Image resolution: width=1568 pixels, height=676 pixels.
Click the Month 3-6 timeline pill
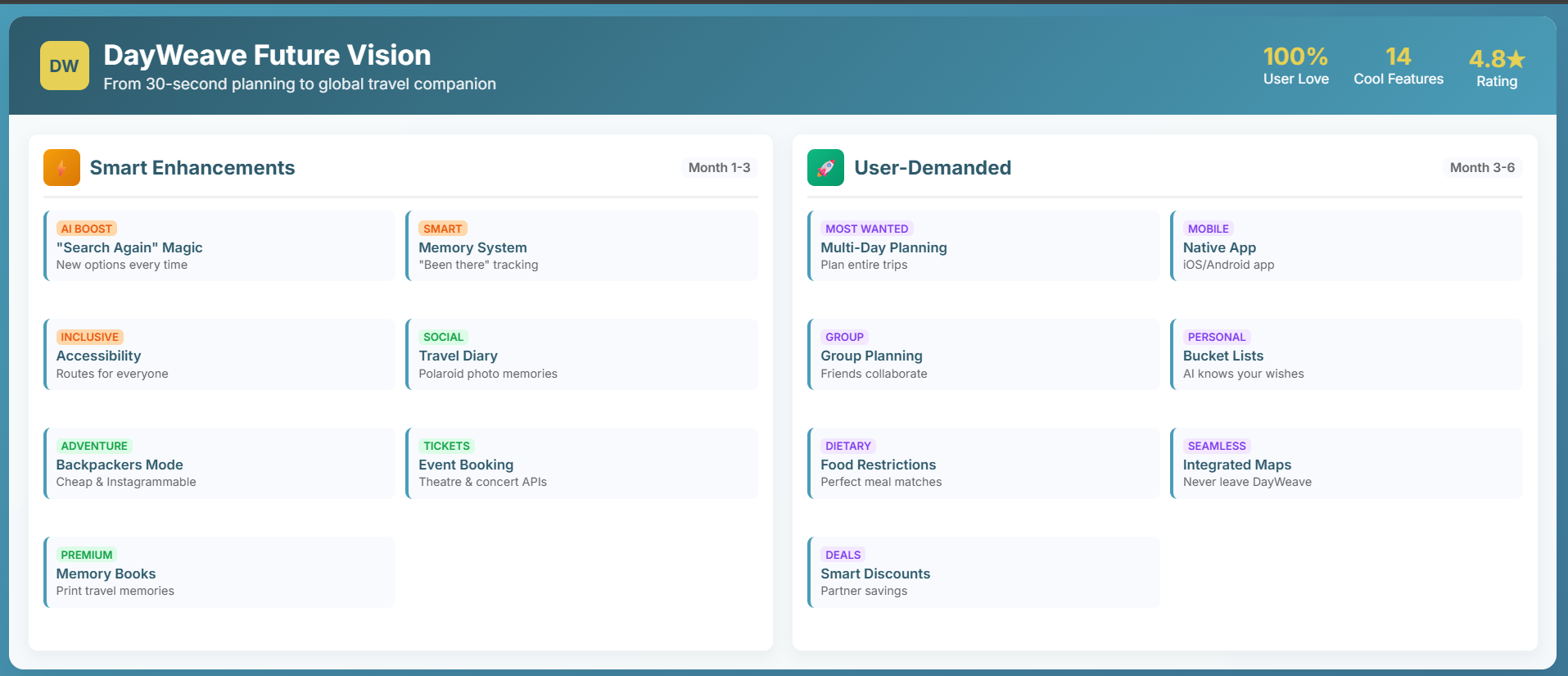click(1482, 167)
